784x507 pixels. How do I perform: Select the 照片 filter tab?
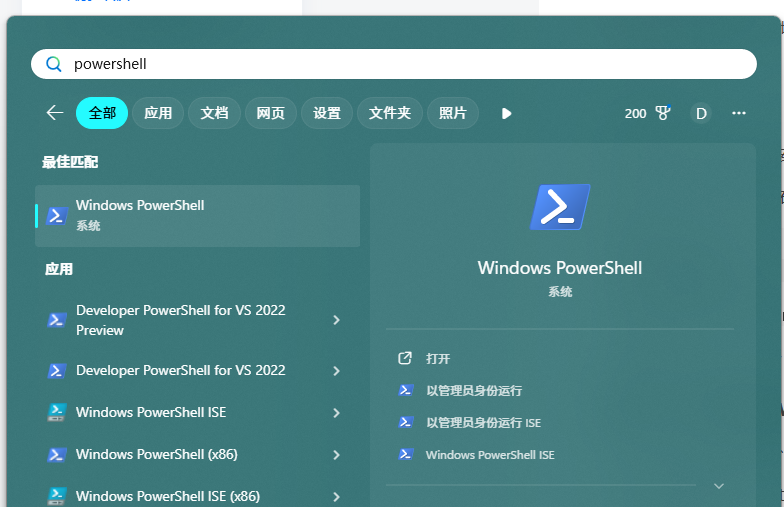(x=453, y=113)
